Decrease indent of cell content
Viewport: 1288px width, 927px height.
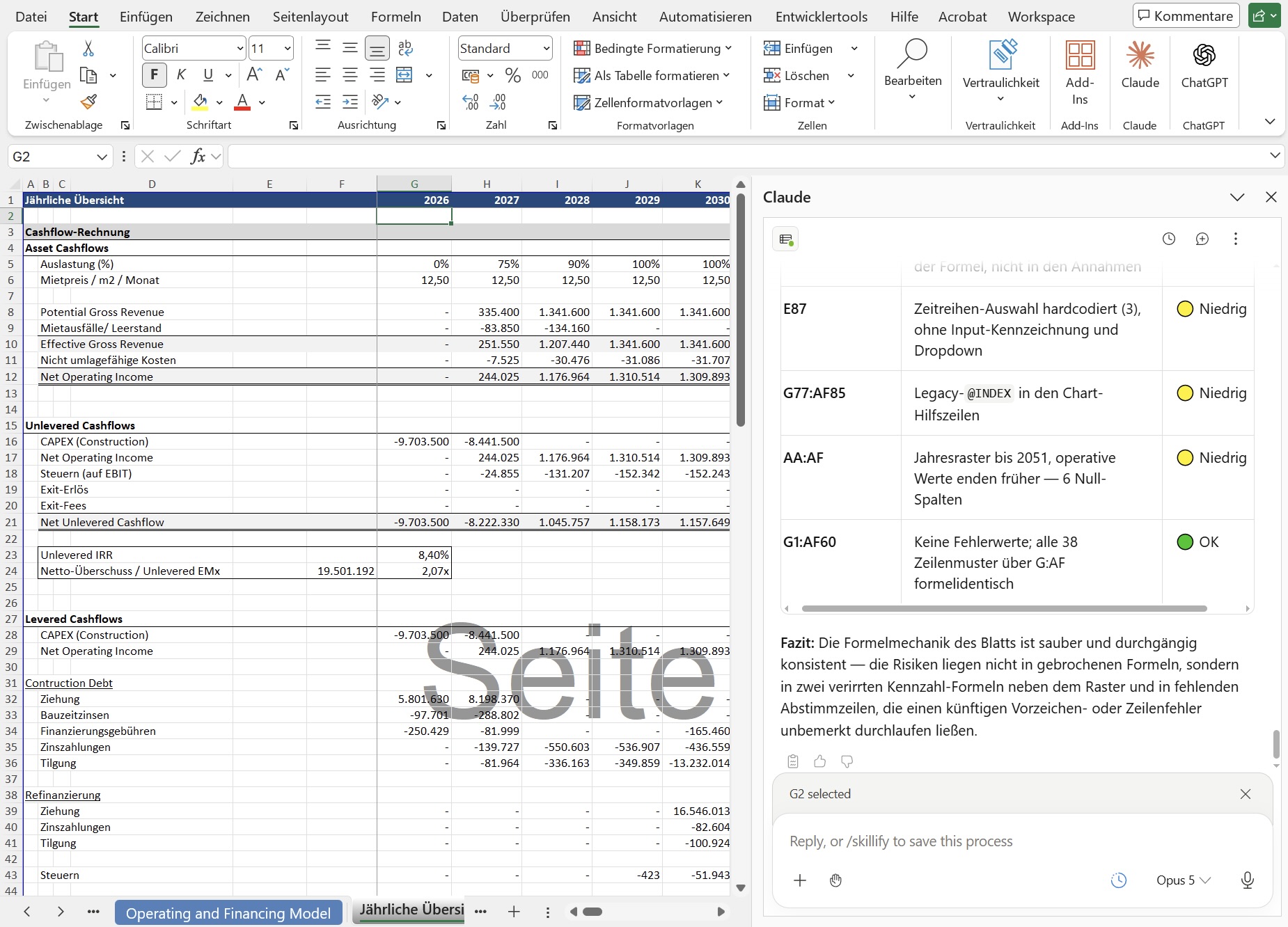(x=322, y=102)
